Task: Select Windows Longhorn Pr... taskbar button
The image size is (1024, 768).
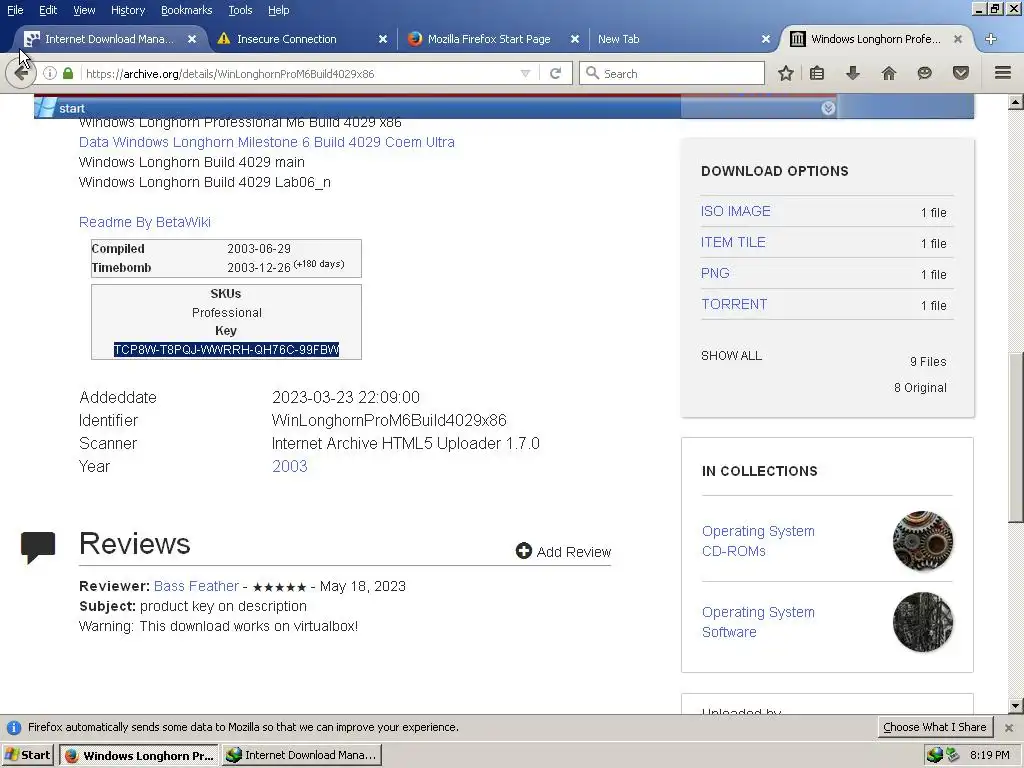Action: pyautogui.click(x=140, y=755)
